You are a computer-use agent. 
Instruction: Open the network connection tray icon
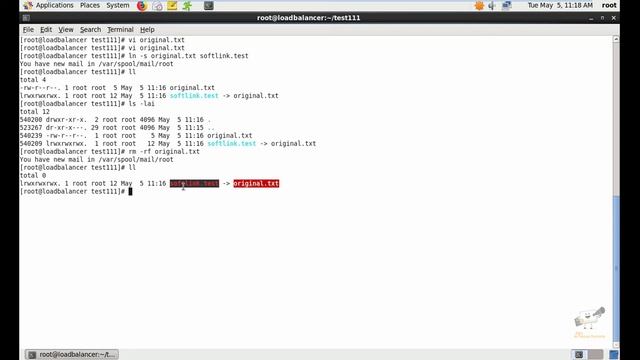click(x=507, y=6)
